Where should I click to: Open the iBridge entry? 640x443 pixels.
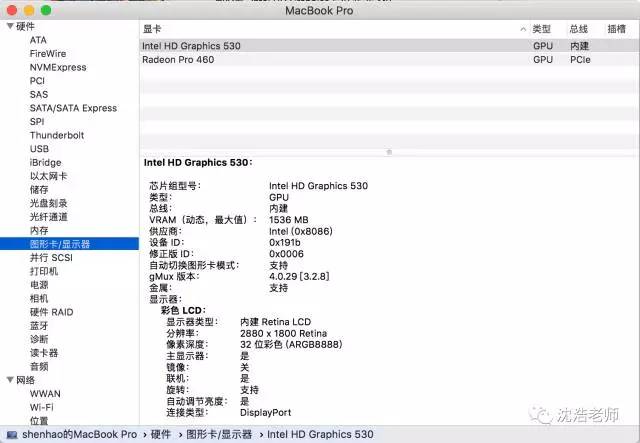point(45,163)
